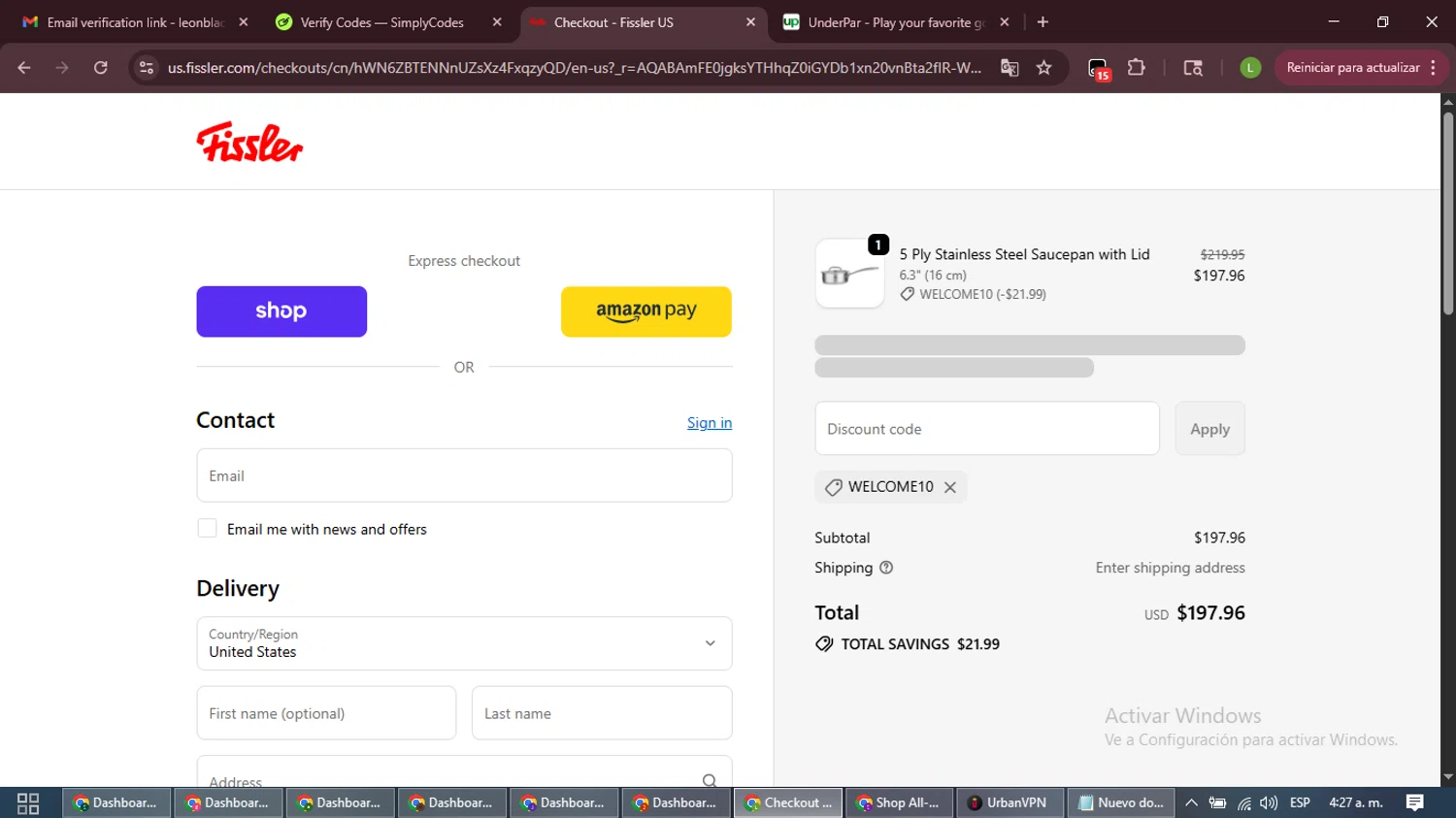Click the Sign in link
The width and height of the screenshot is (1456, 818).
[x=710, y=423]
